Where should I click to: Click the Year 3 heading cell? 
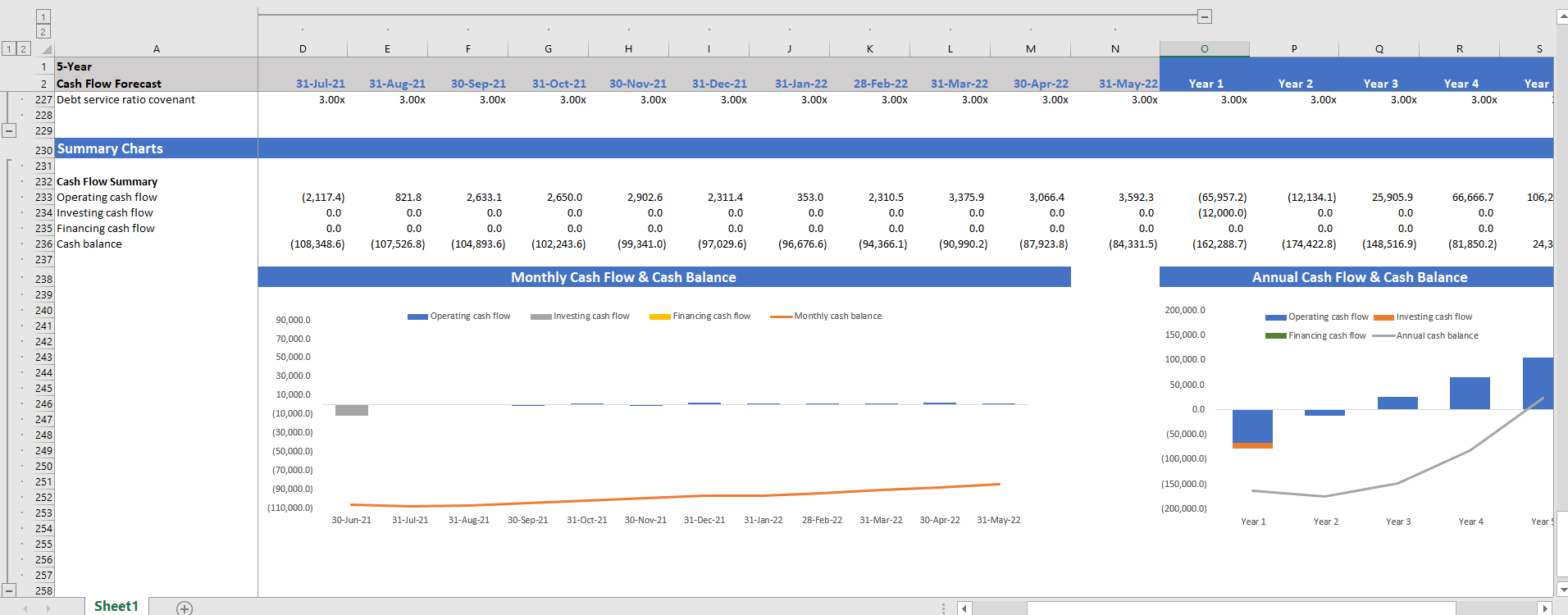click(x=1380, y=84)
